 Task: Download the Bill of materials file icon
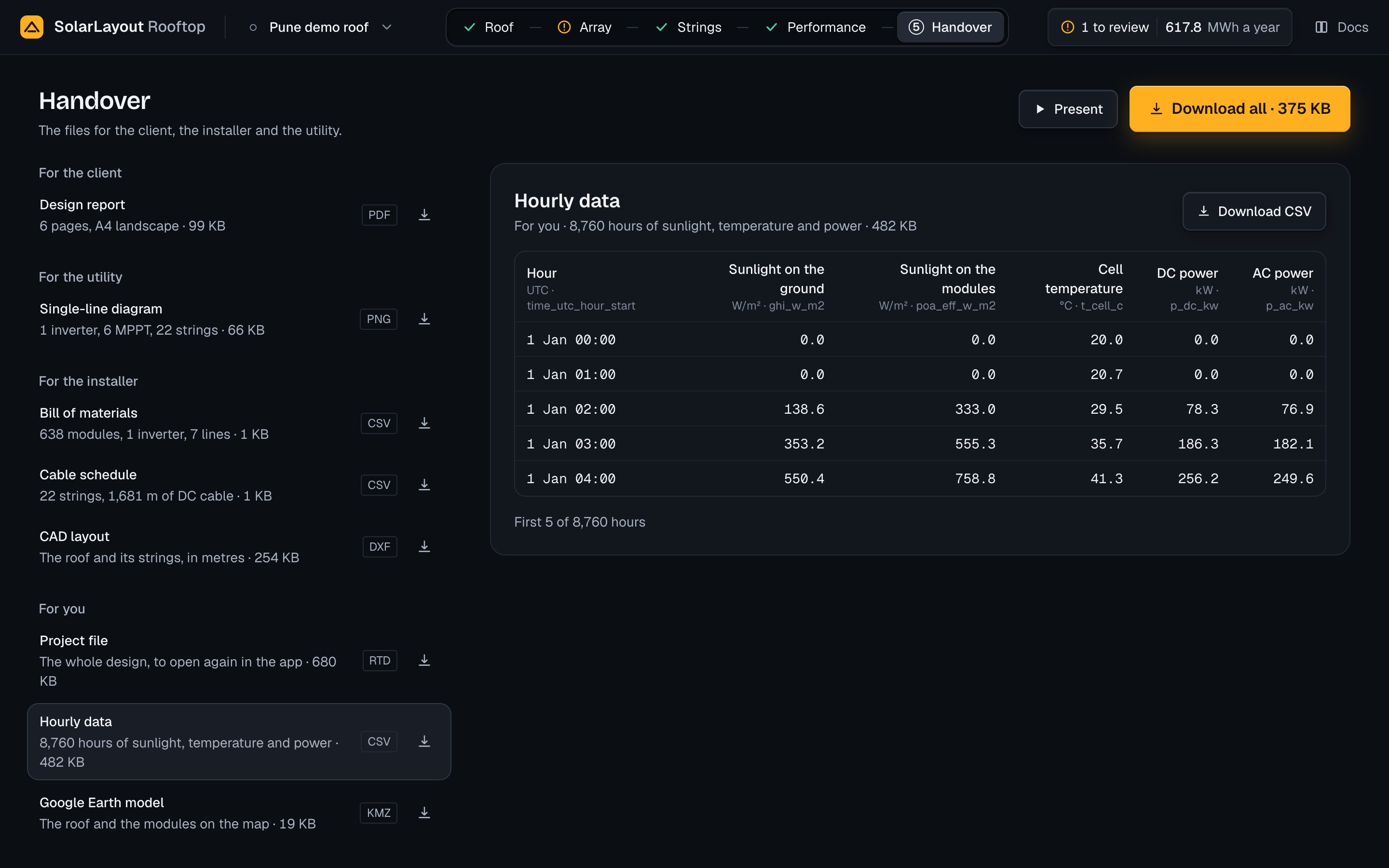(x=424, y=423)
